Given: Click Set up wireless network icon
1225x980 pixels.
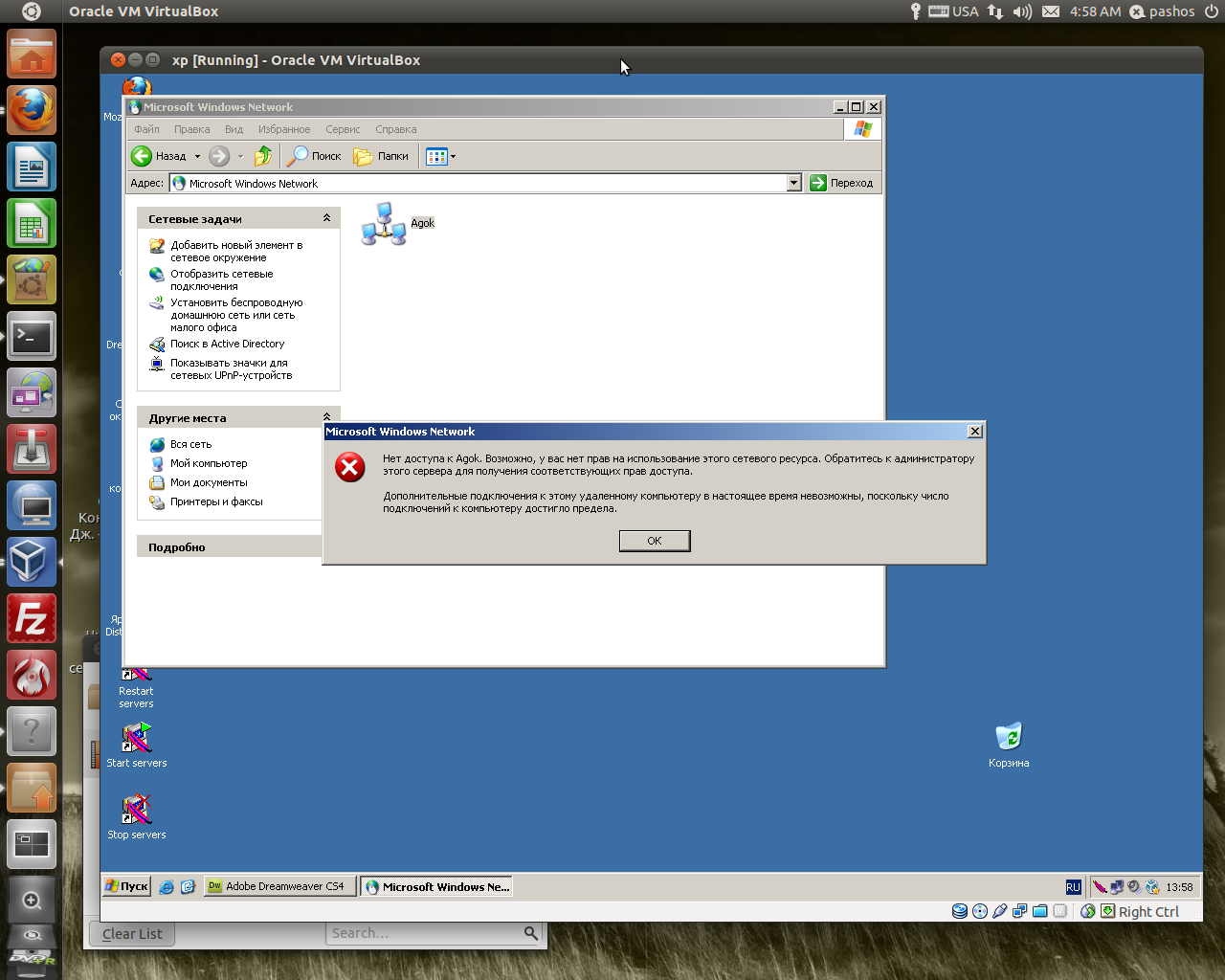Looking at the screenshot, I should tap(157, 303).
